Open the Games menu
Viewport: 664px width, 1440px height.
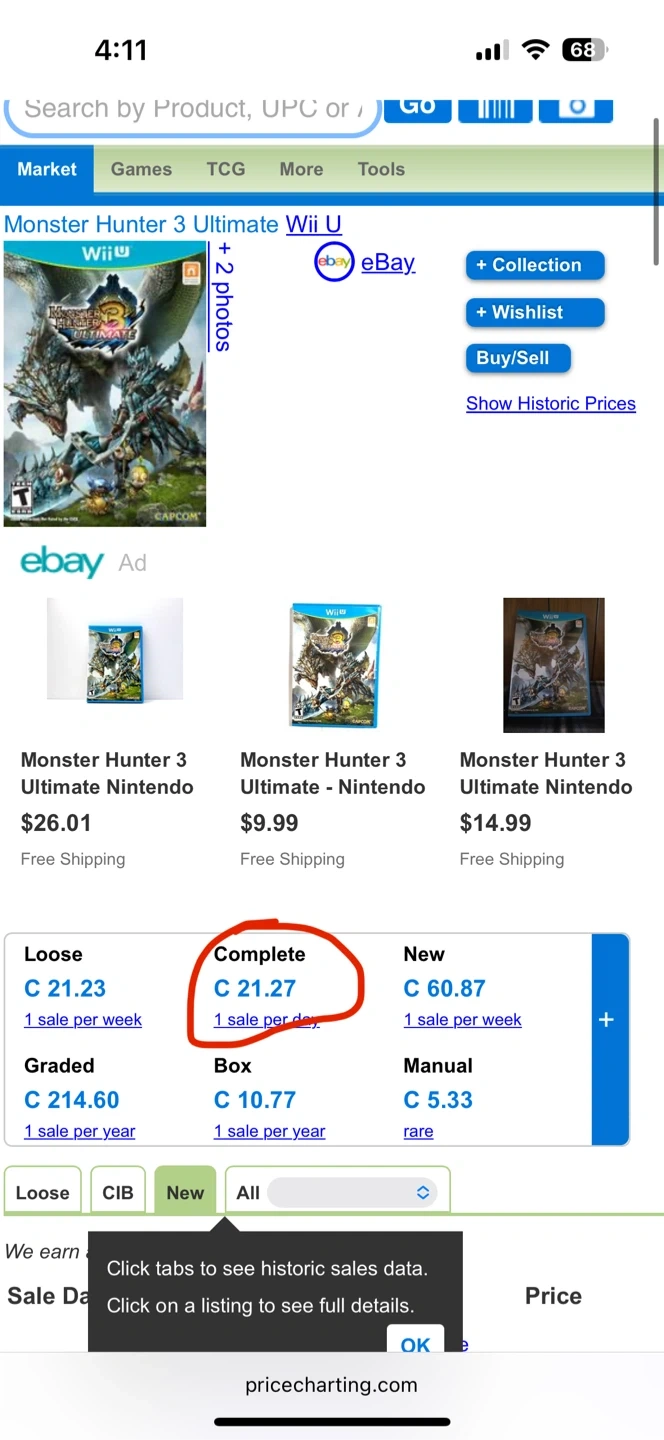click(141, 169)
